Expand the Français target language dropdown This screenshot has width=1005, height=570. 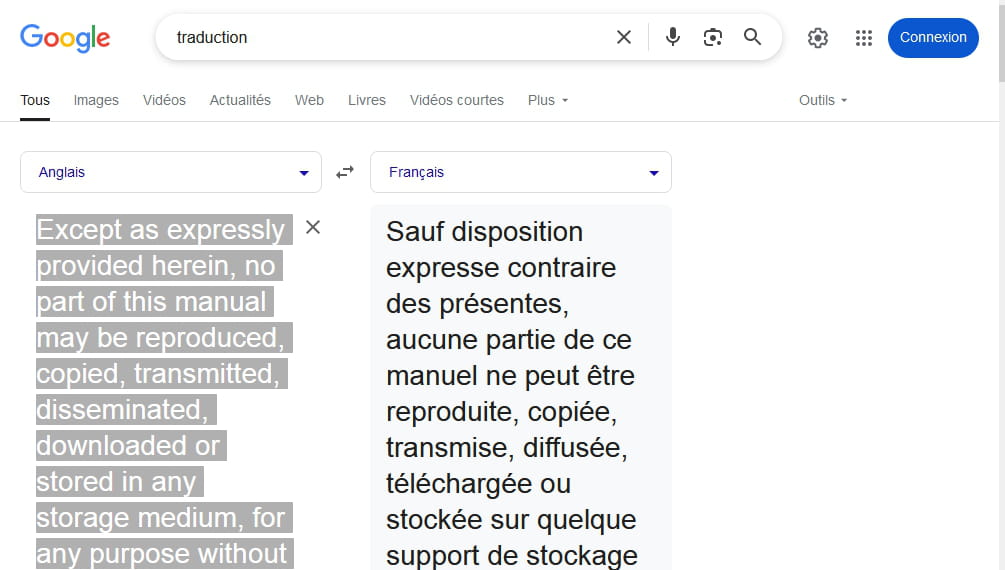pos(520,172)
